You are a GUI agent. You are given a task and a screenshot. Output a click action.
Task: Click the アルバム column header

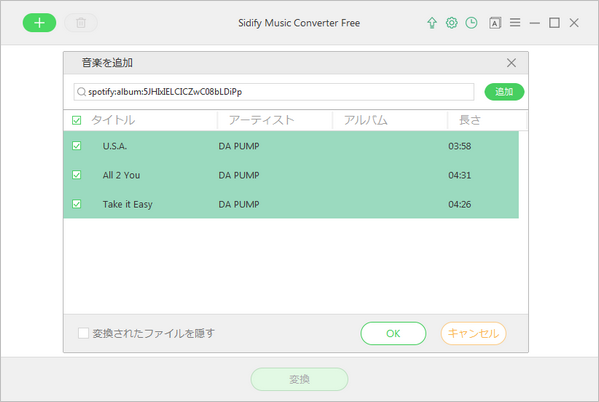[x=366, y=120]
